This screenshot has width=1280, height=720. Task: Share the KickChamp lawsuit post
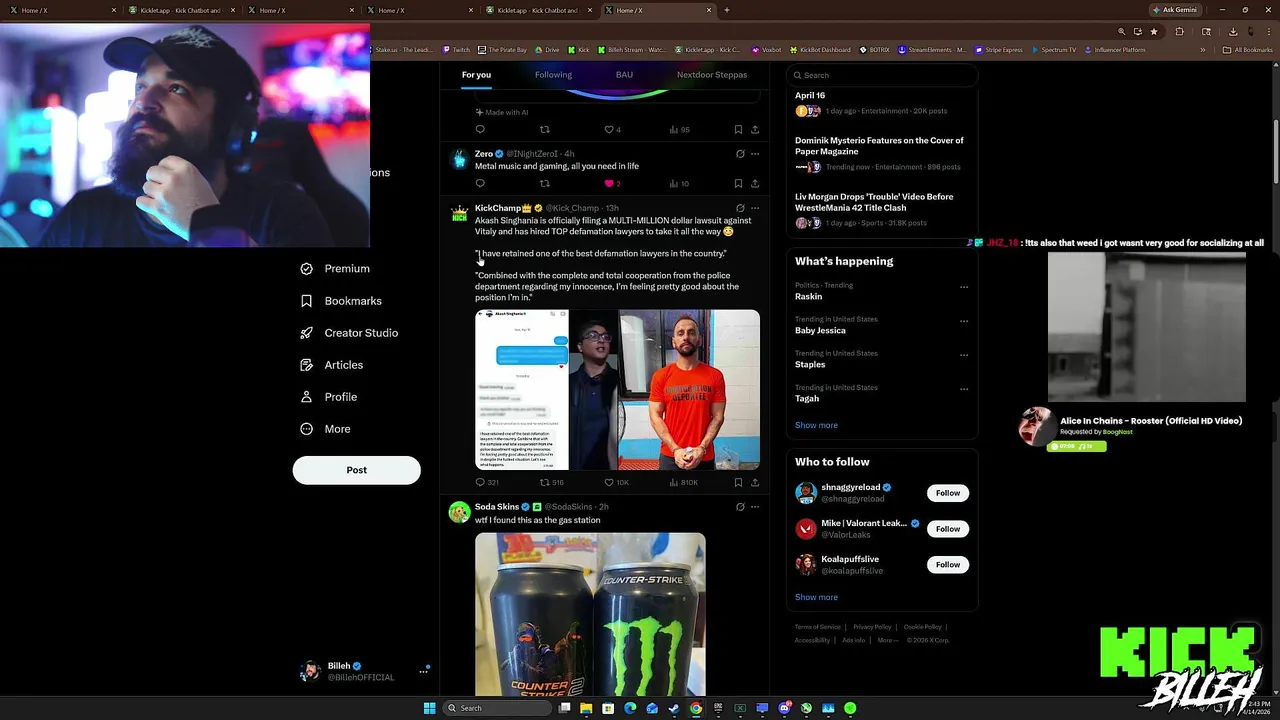[x=754, y=482]
